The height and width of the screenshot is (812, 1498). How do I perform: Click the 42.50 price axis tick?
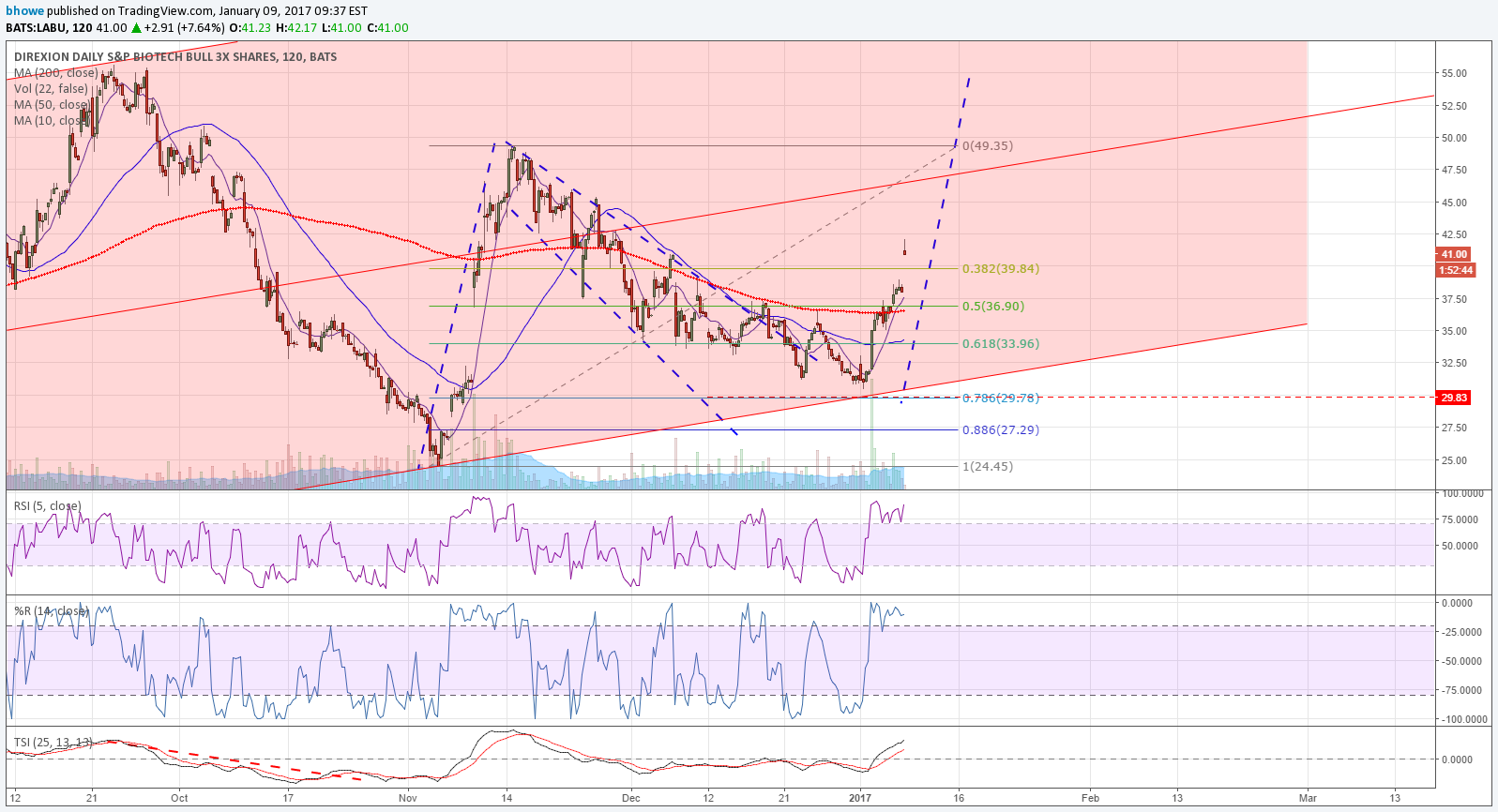(1454, 234)
